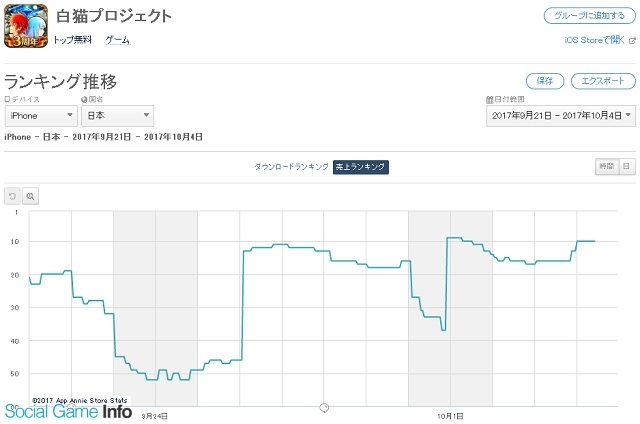Toggle chart view to 日 (daily)

pos(627,166)
